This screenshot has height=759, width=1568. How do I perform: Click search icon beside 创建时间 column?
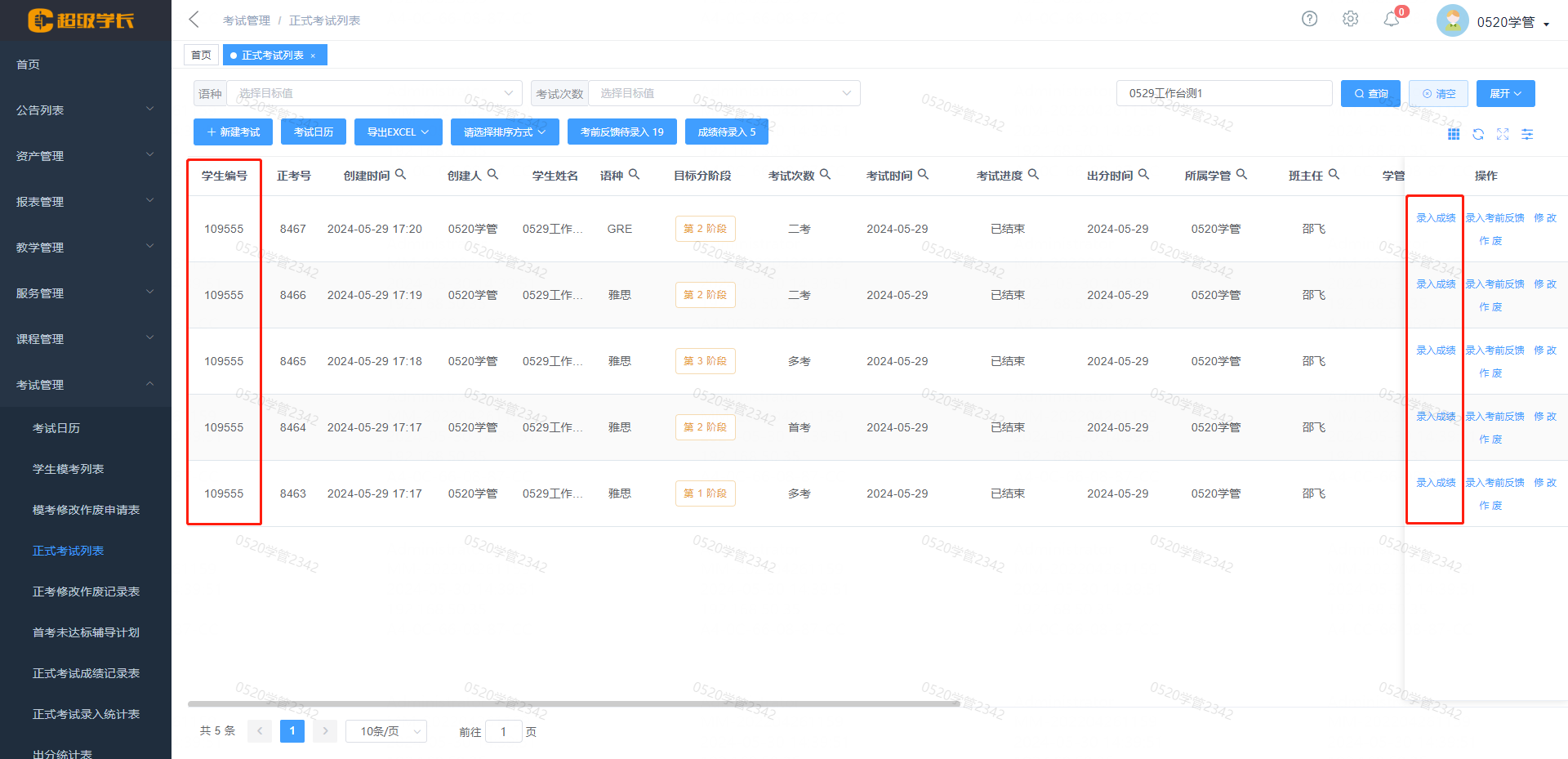[400, 174]
